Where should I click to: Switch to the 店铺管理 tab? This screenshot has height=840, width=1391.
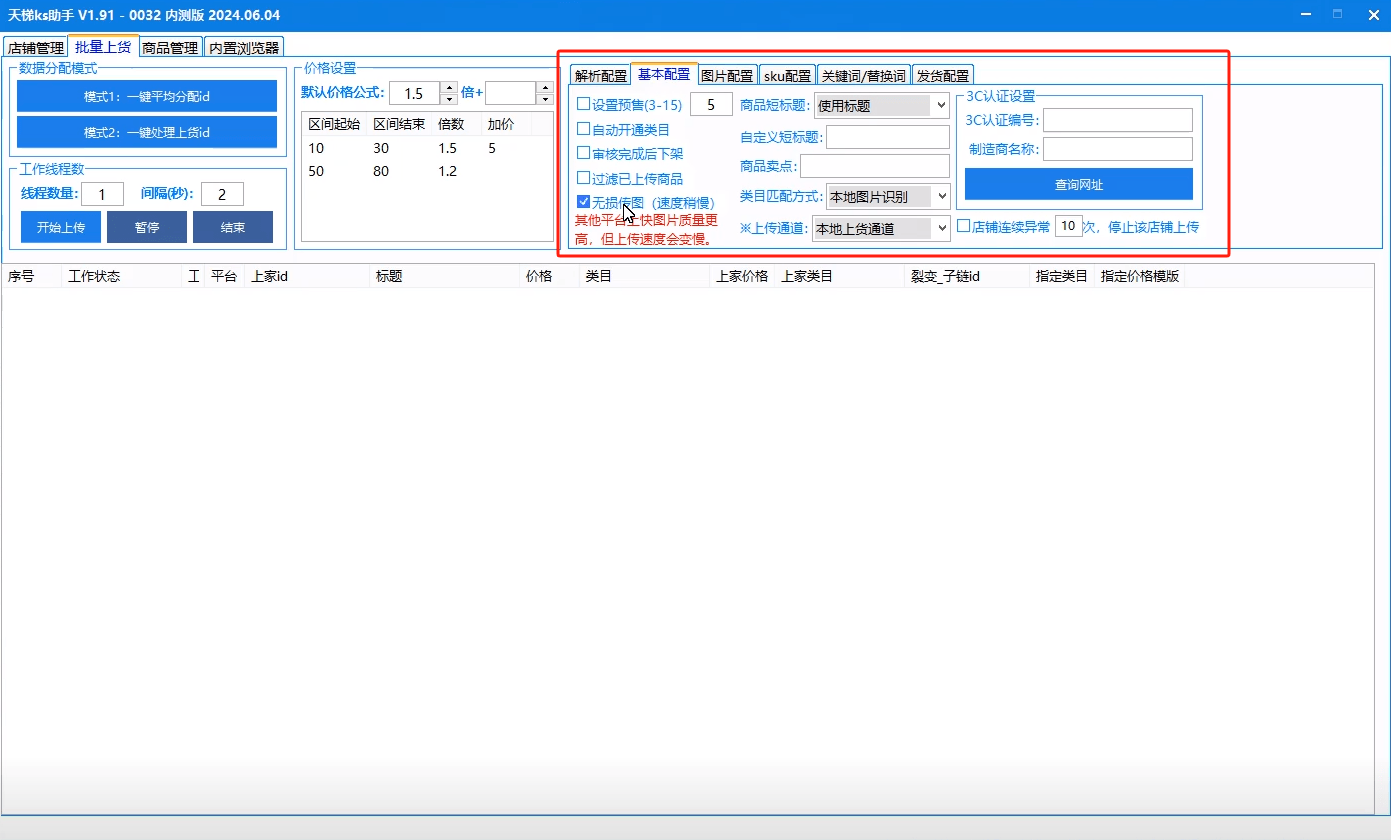pos(35,47)
